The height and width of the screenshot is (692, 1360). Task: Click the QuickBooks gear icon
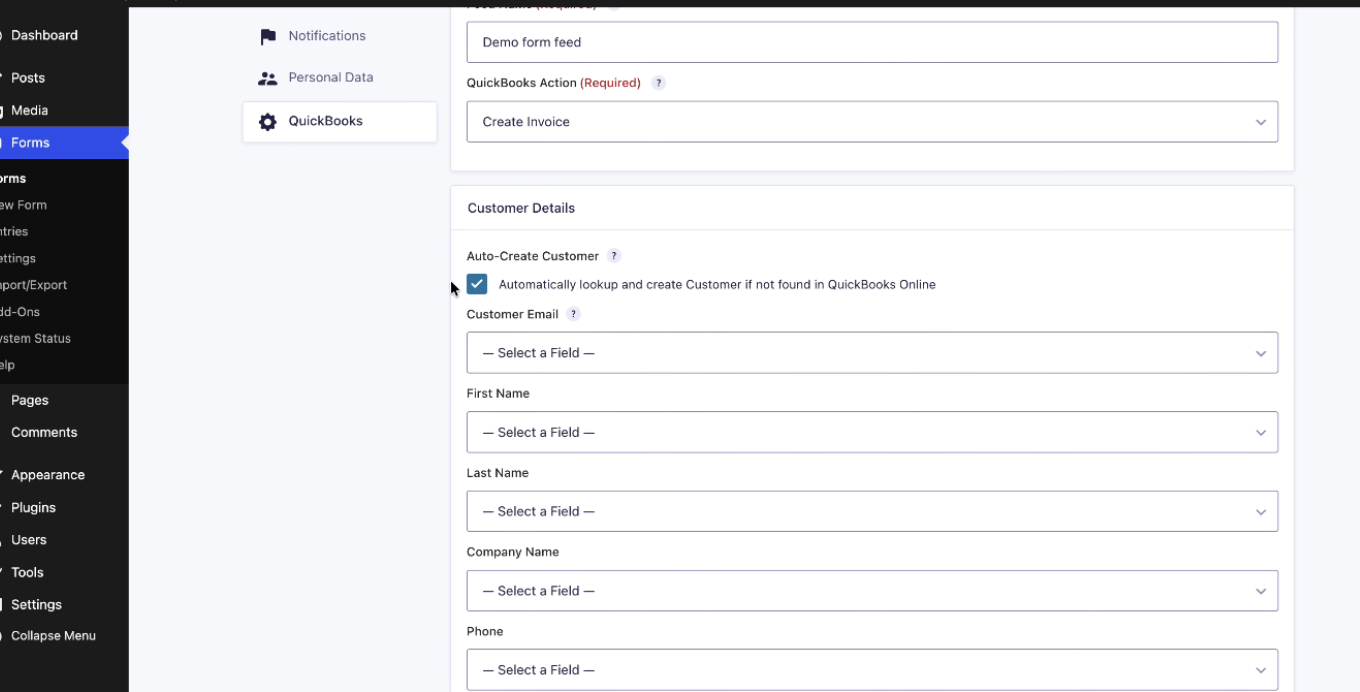(267, 122)
